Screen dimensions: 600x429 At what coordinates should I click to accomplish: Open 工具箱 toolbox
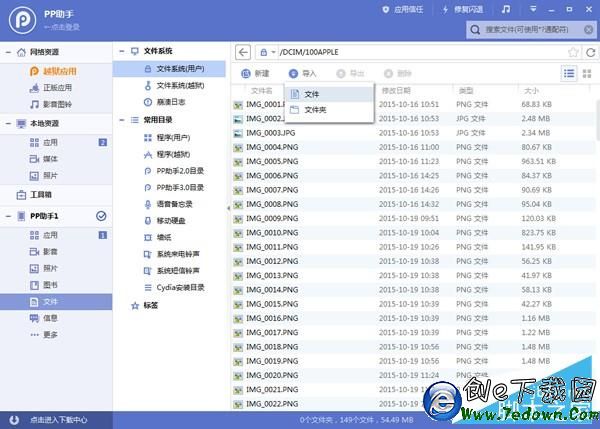[x=34, y=195]
